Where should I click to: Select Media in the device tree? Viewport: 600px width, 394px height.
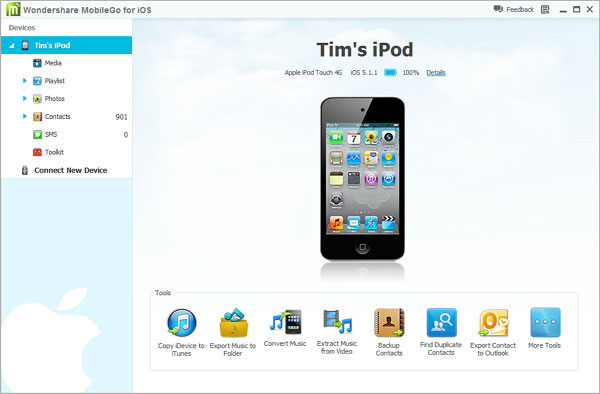(53, 63)
